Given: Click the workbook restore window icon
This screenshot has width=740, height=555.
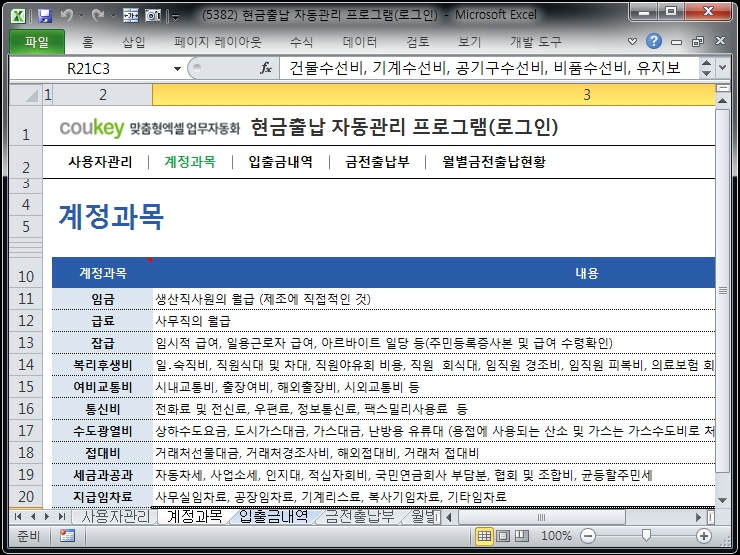Looking at the screenshot, I should pyautogui.click(x=698, y=42).
